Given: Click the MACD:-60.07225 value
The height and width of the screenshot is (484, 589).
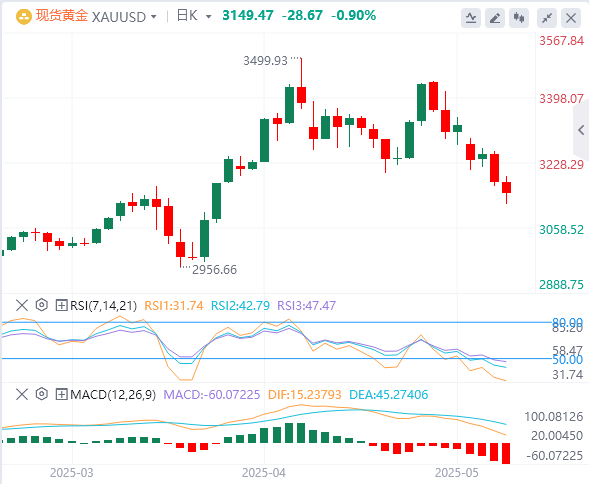Looking at the screenshot, I should pyautogui.click(x=212, y=395).
